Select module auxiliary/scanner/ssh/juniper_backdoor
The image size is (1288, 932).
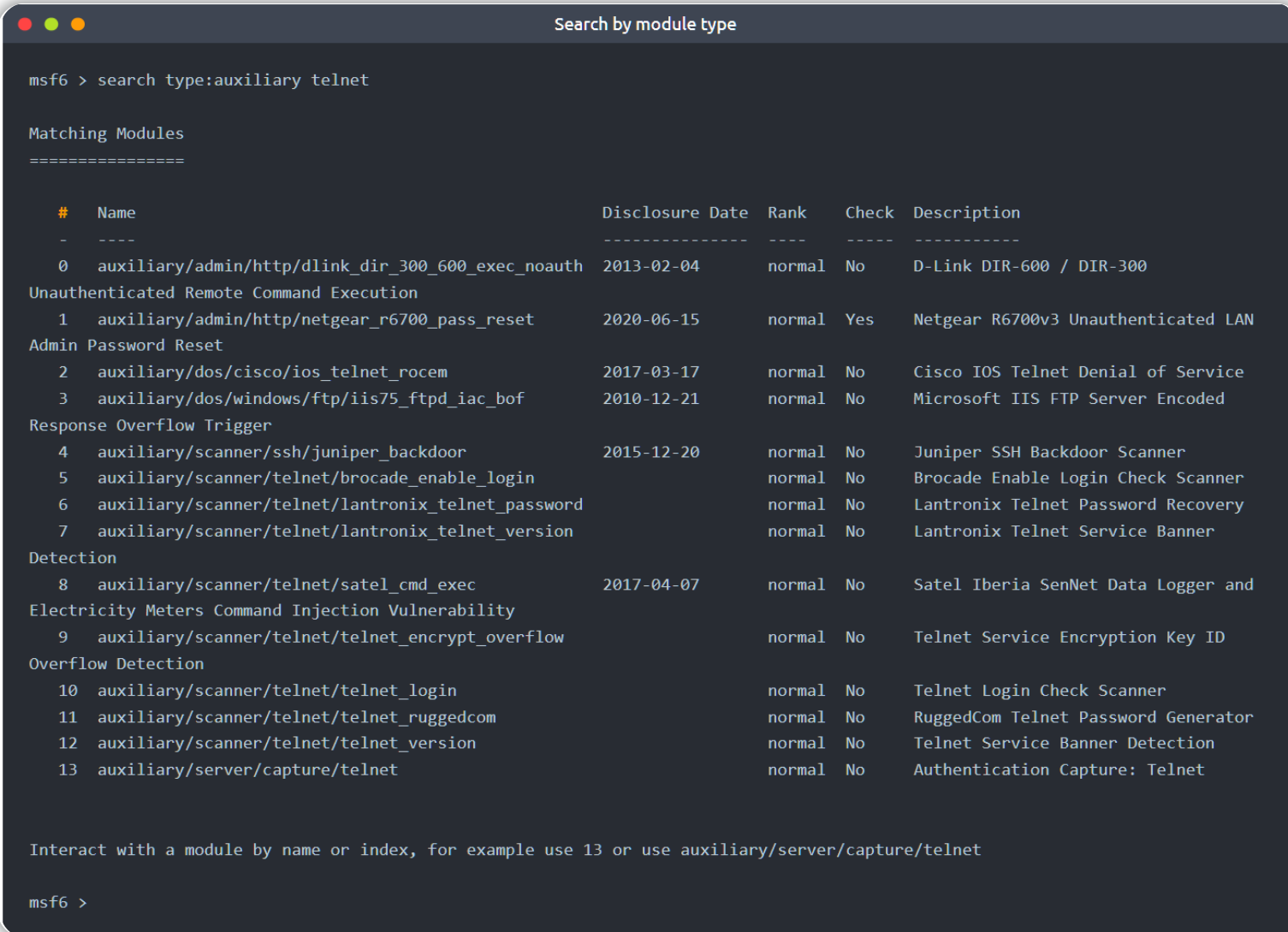point(282,452)
